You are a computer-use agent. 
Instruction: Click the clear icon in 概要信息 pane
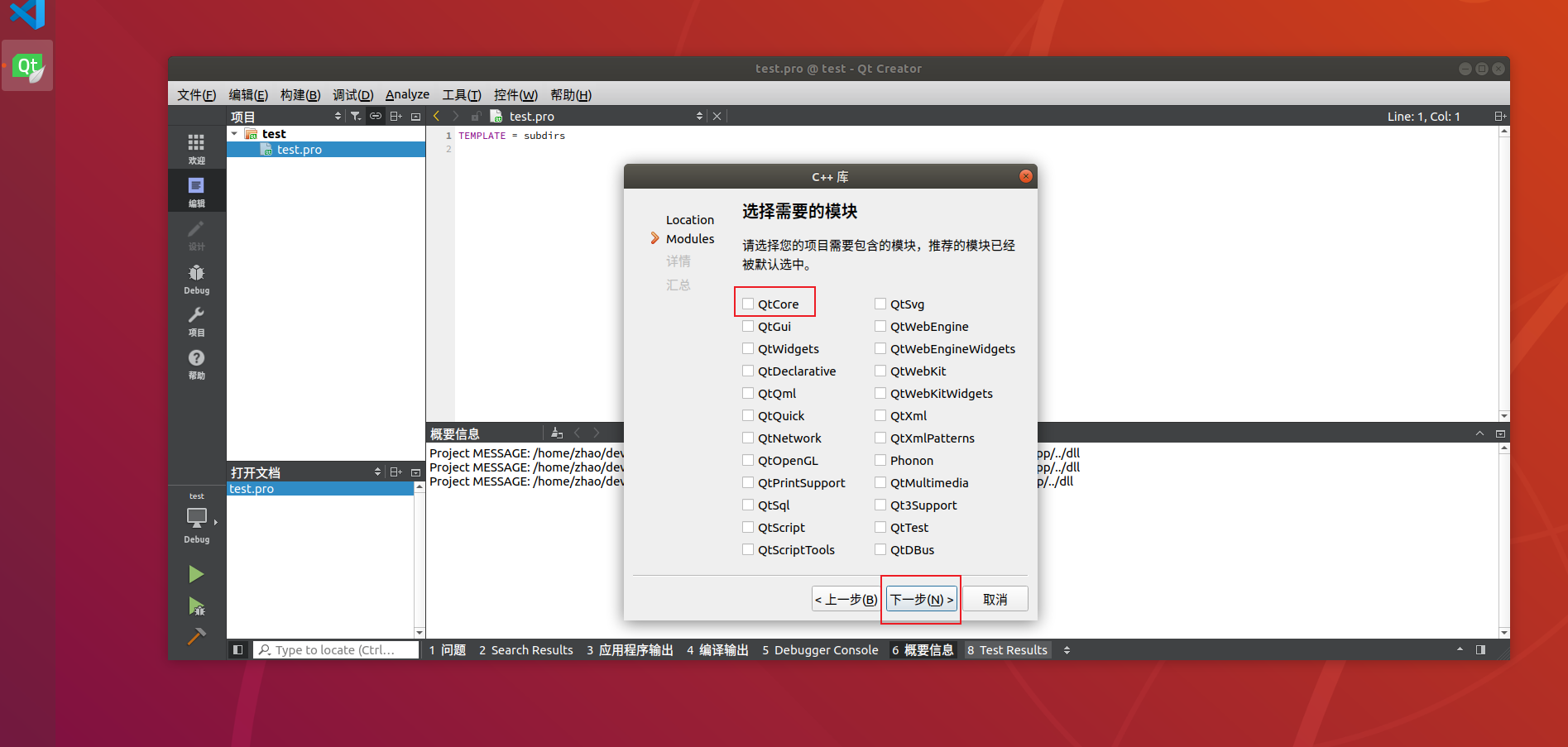click(x=557, y=433)
